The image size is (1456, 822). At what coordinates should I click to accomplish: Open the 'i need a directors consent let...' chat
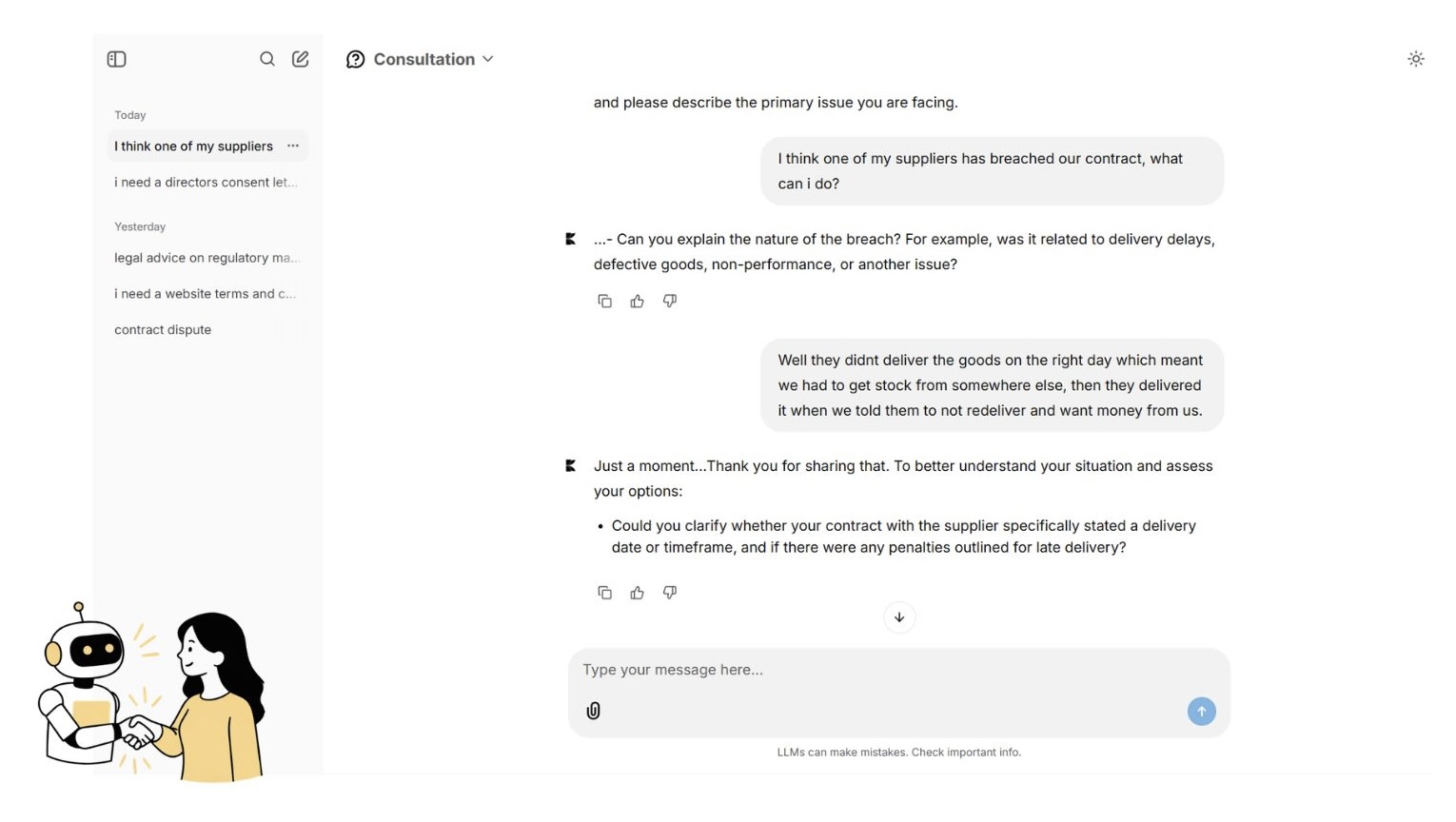tap(207, 182)
